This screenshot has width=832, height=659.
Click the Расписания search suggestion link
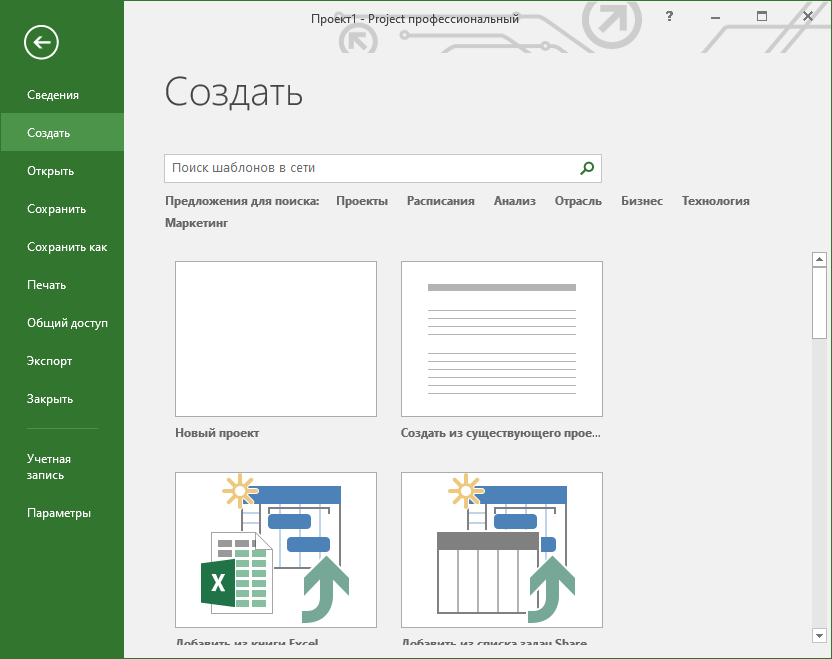[440, 201]
